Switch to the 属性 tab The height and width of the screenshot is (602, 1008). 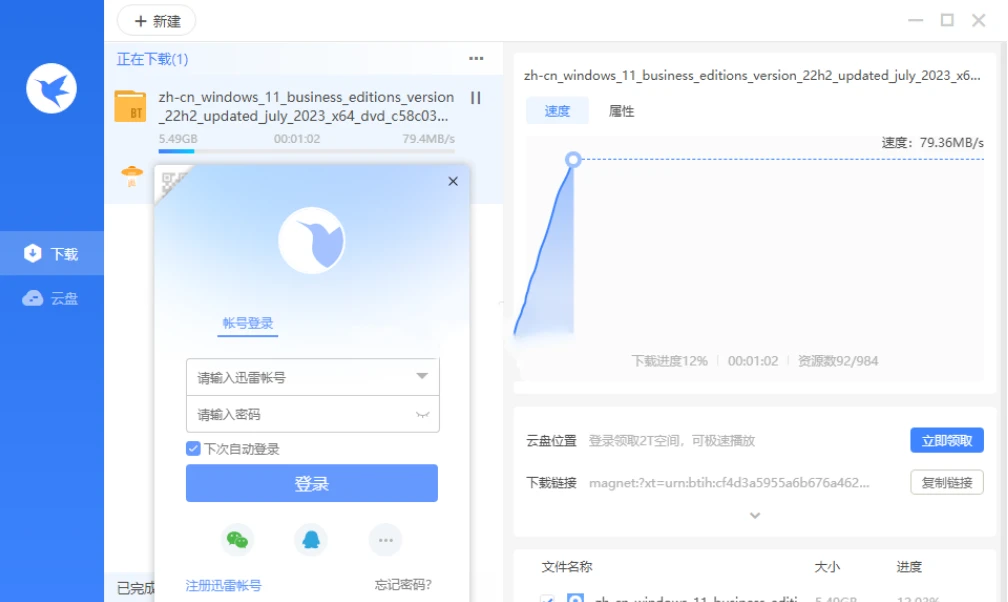(x=621, y=111)
